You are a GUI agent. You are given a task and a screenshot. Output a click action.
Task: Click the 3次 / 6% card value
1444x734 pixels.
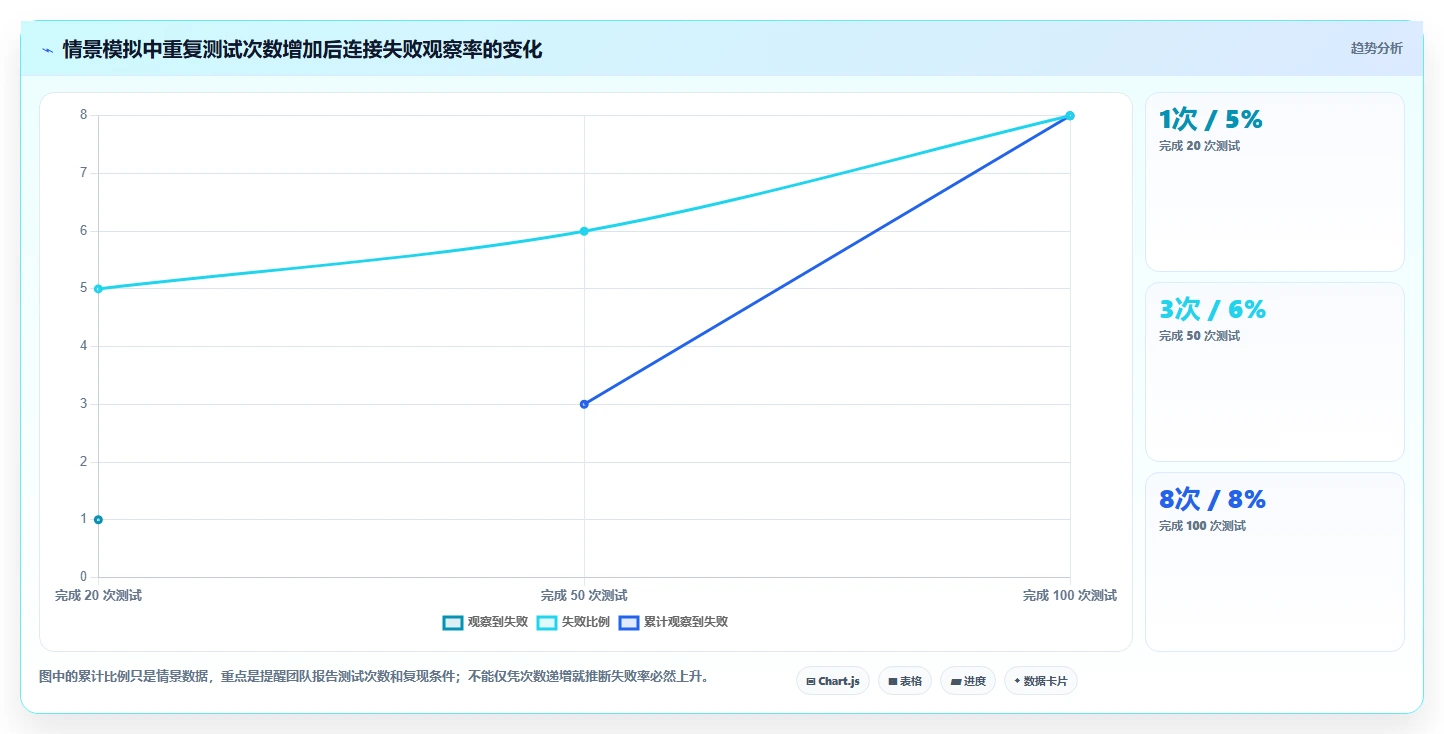click(x=1212, y=310)
